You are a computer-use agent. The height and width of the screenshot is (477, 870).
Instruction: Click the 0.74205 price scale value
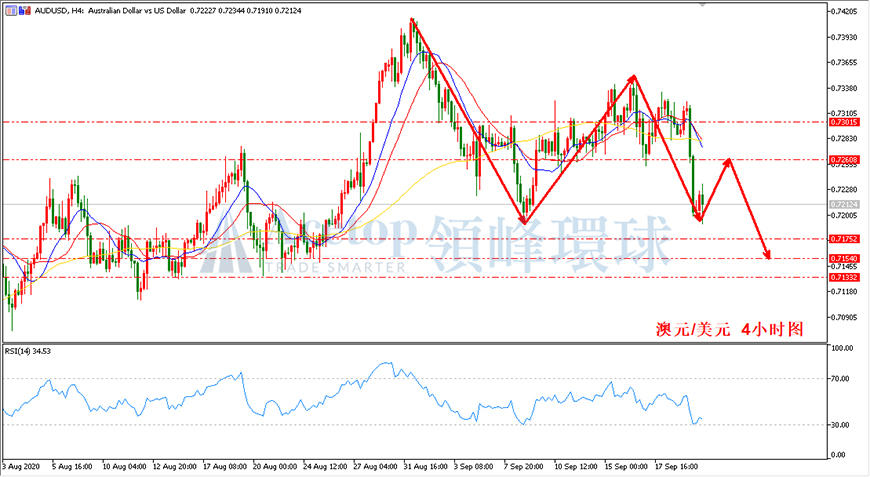[844, 11]
